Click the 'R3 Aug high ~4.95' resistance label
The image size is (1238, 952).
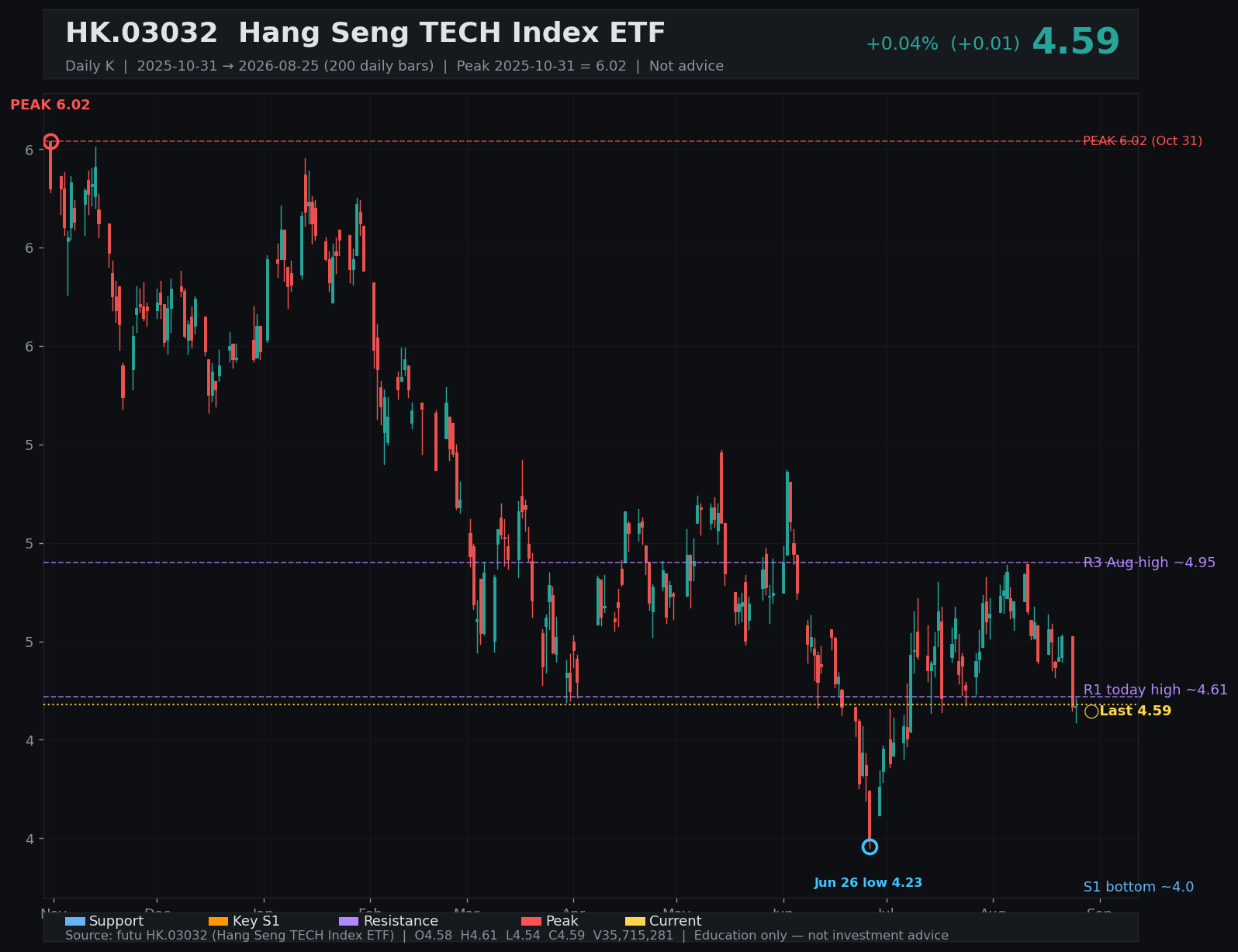pyautogui.click(x=1150, y=563)
